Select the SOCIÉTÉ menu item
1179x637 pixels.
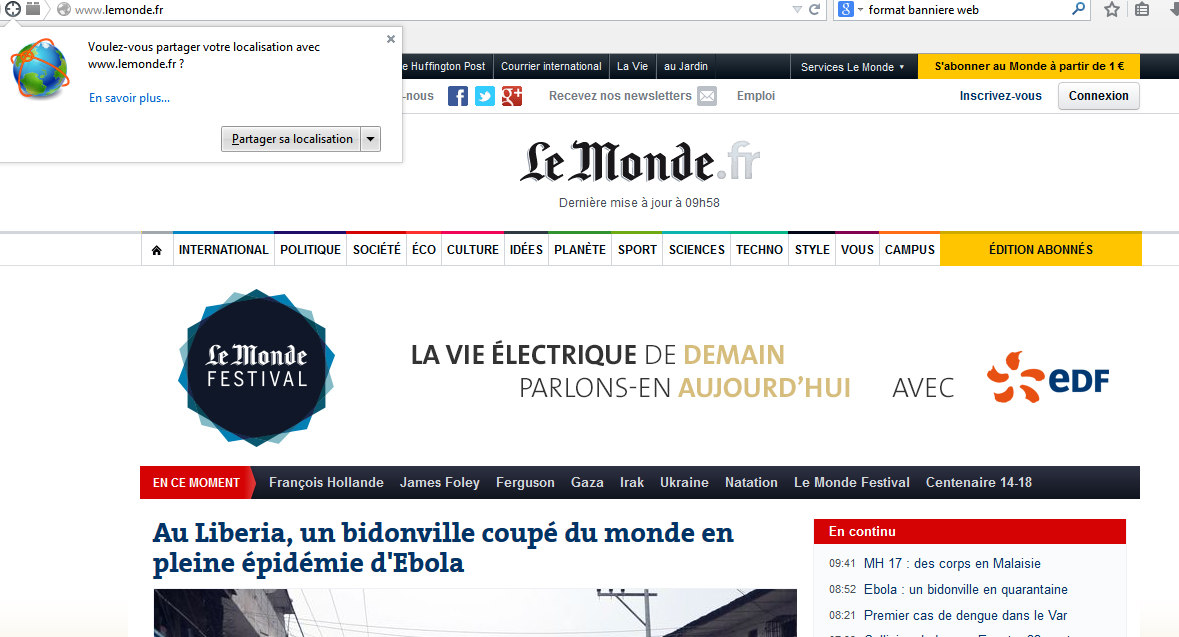click(x=377, y=250)
